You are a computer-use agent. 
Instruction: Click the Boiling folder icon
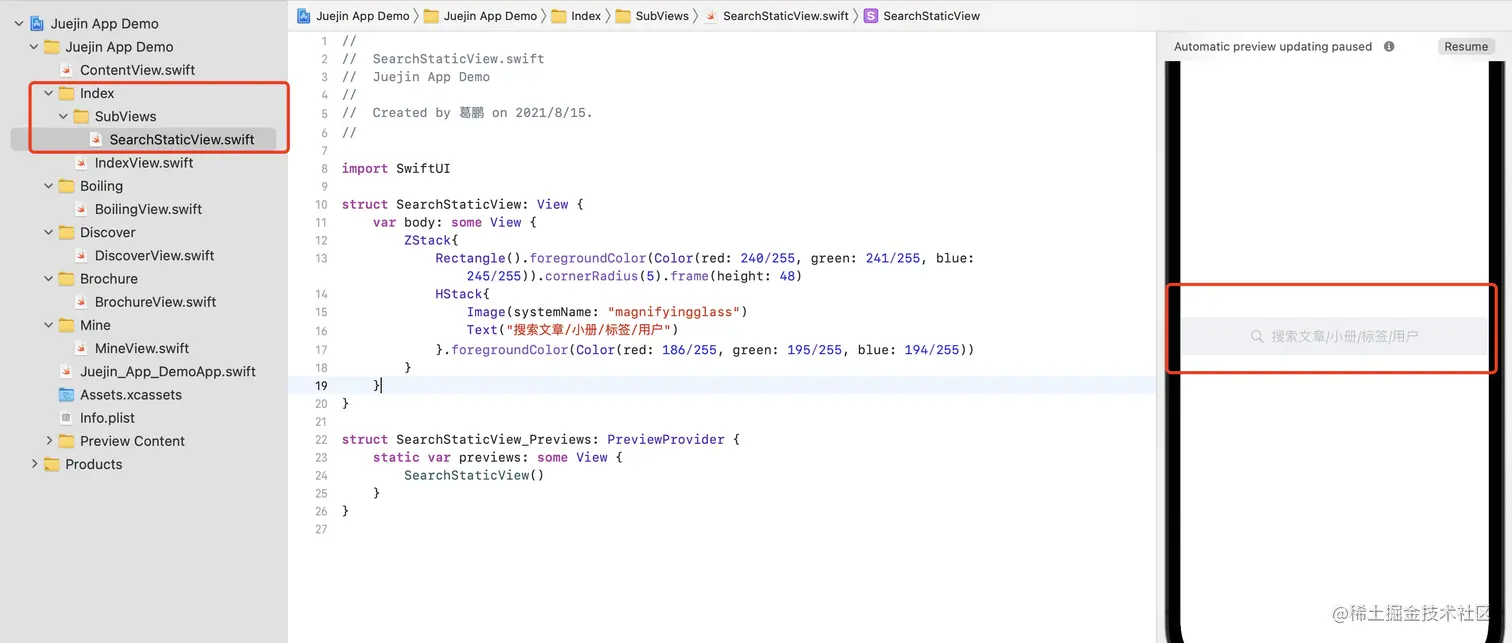pyautogui.click(x=66, y=186)
